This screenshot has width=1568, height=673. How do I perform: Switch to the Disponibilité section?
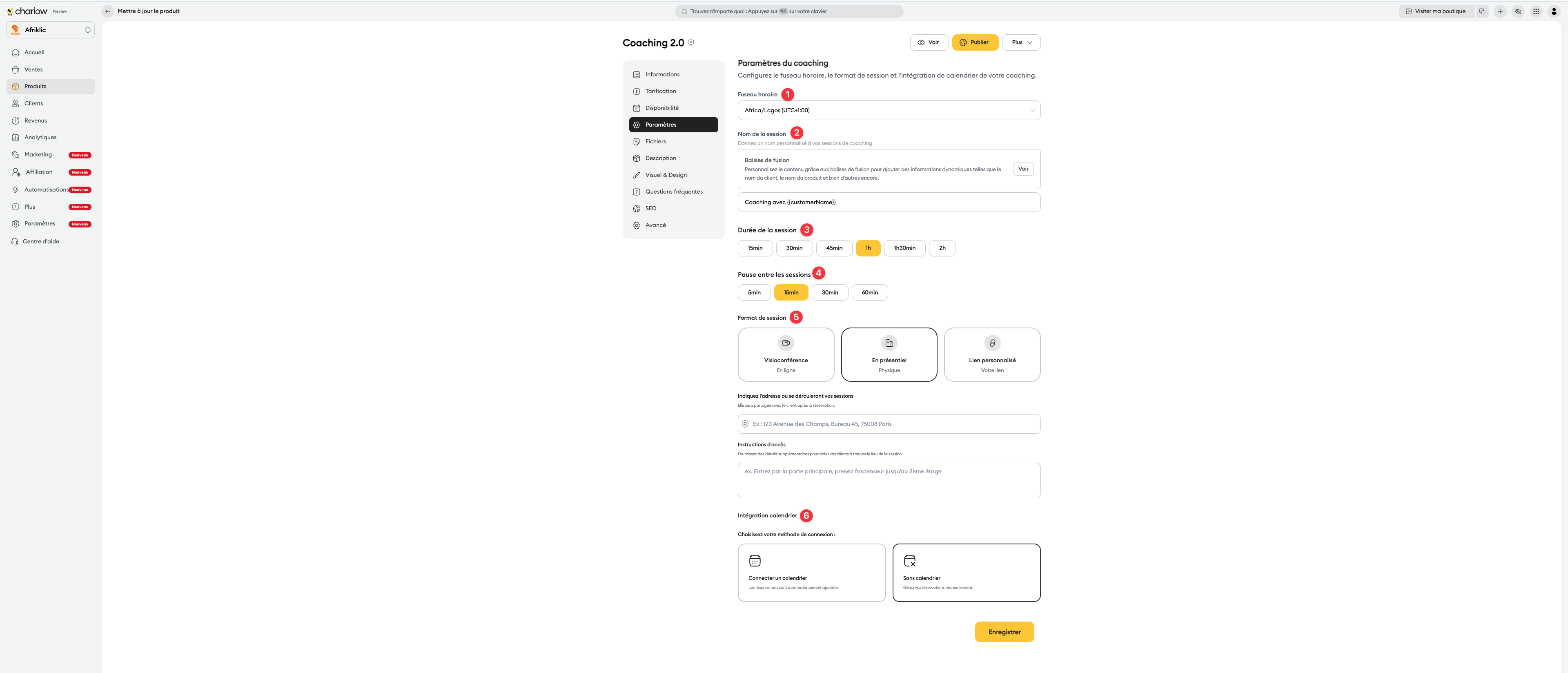661,108
